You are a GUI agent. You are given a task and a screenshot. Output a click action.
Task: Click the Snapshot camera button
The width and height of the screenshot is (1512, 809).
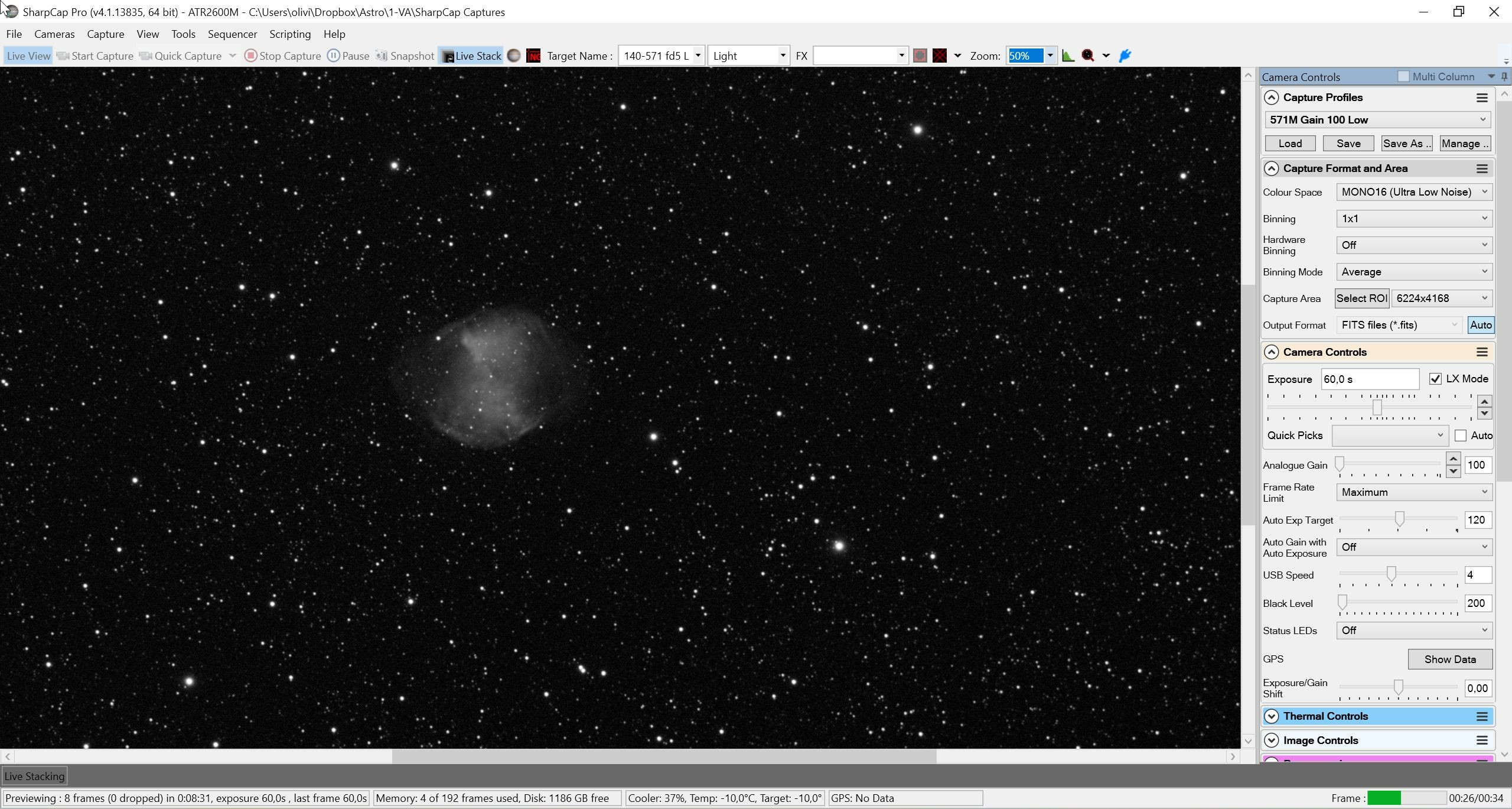(405, 56)
